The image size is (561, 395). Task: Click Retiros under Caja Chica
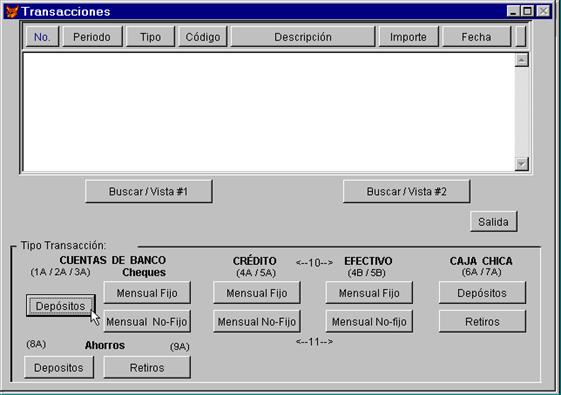[482, 322]
